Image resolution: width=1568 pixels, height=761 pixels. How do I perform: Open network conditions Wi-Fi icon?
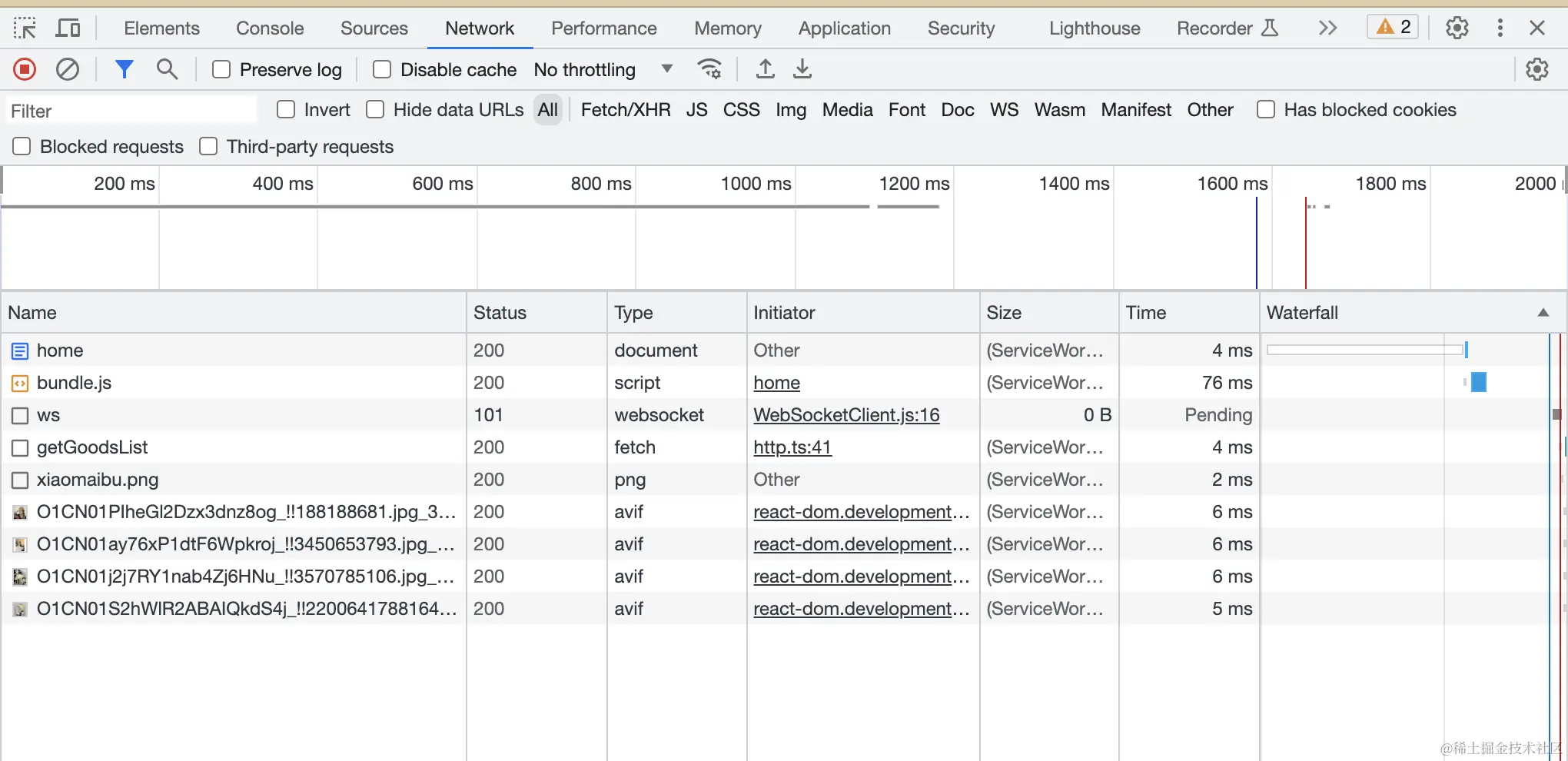[x=709, y=70]
